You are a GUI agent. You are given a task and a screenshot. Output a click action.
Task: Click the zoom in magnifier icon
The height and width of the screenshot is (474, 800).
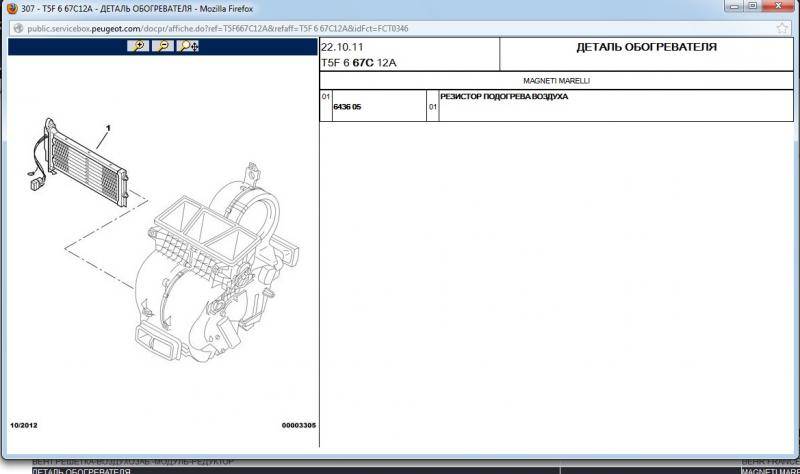138,46
